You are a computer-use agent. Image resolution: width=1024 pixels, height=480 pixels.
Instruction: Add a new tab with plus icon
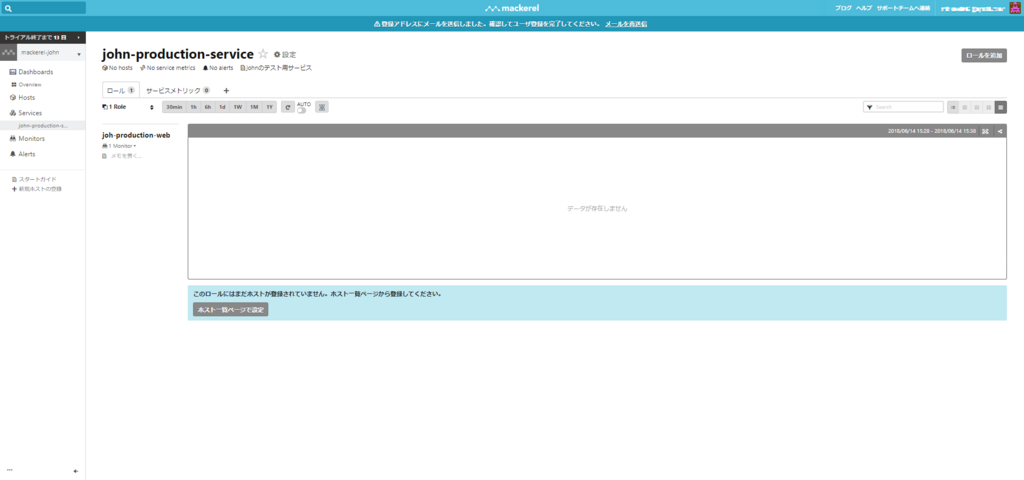point(226,91)
